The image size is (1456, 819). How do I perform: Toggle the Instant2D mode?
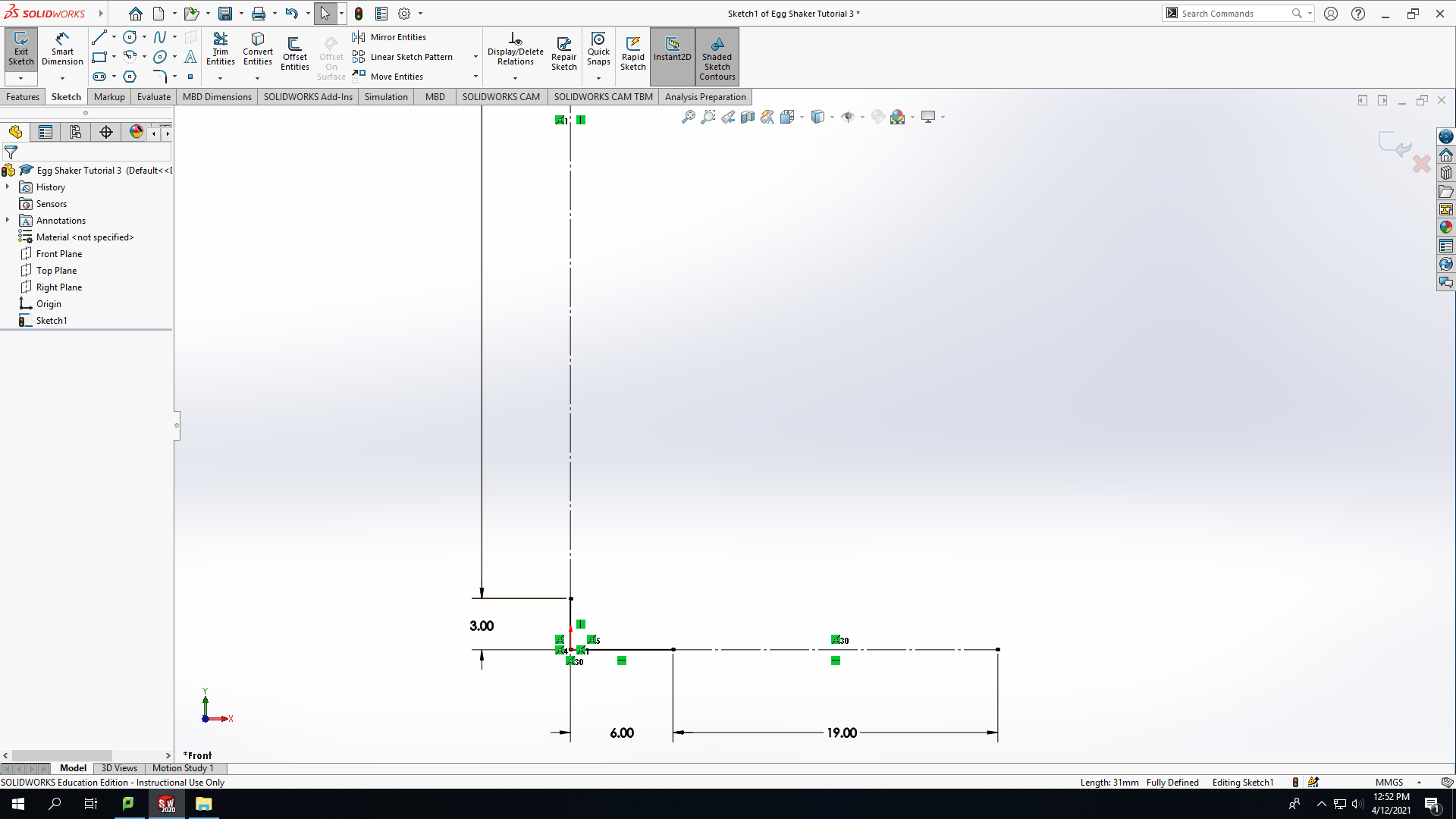click(673, 50)
